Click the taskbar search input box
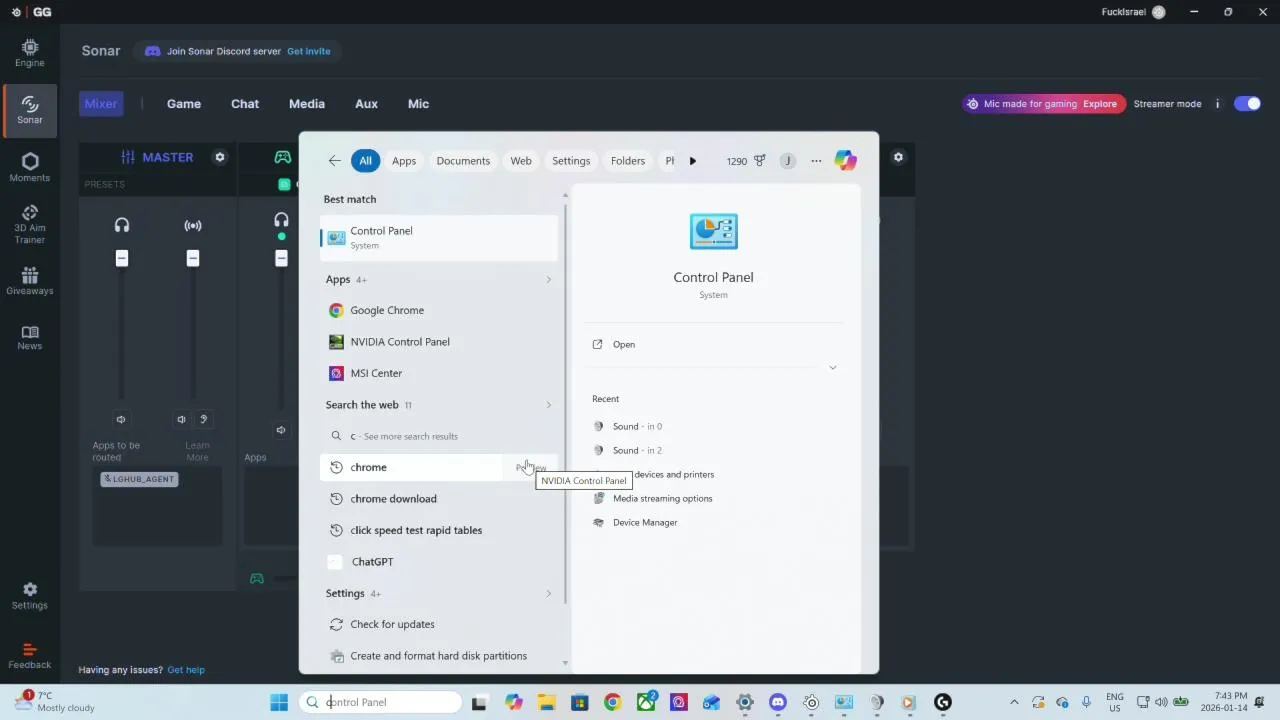This screenshot has height=720, width=1280. click(x=381, y=702)
